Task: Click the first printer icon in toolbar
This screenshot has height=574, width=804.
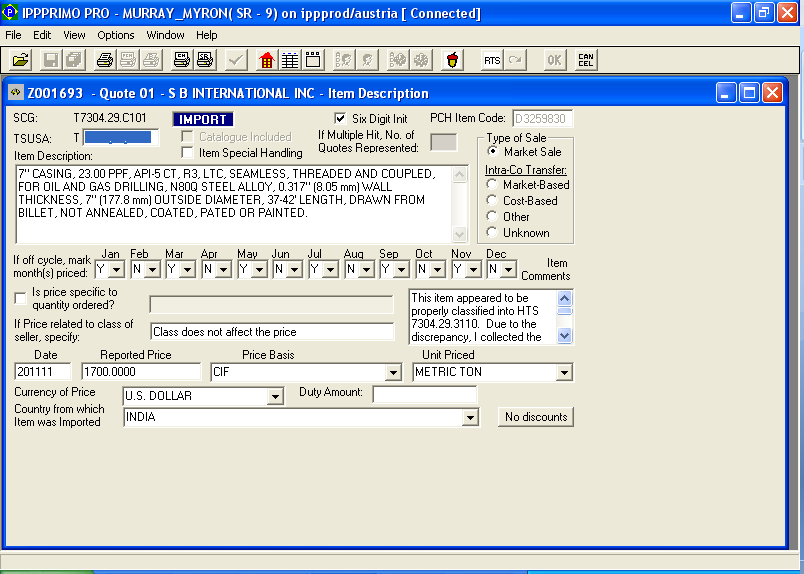Action: 105,60
